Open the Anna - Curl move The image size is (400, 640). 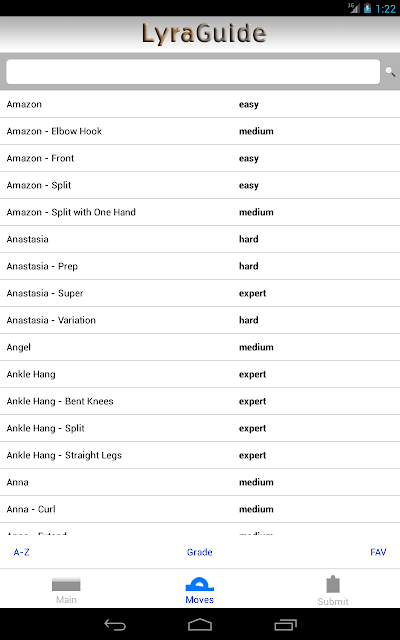(200, 509)
